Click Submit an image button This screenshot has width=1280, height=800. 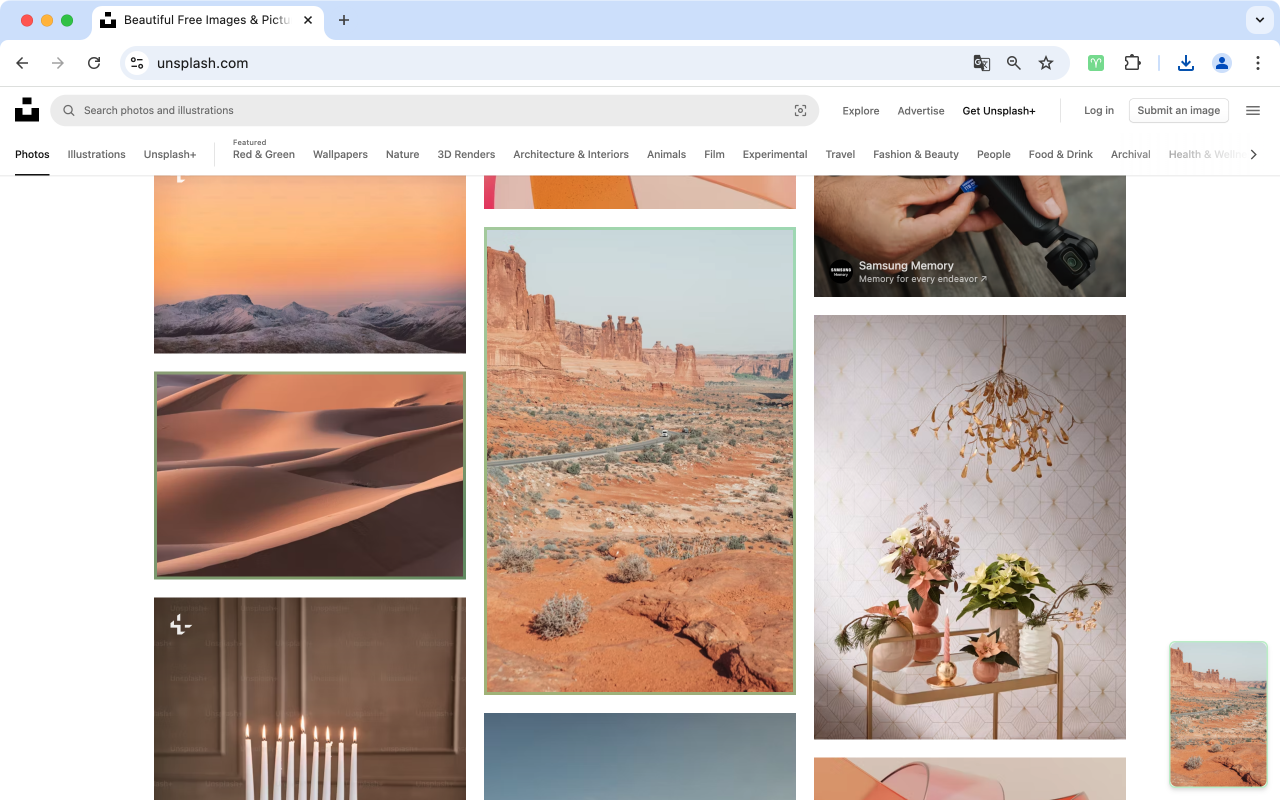pos(1179,111)
